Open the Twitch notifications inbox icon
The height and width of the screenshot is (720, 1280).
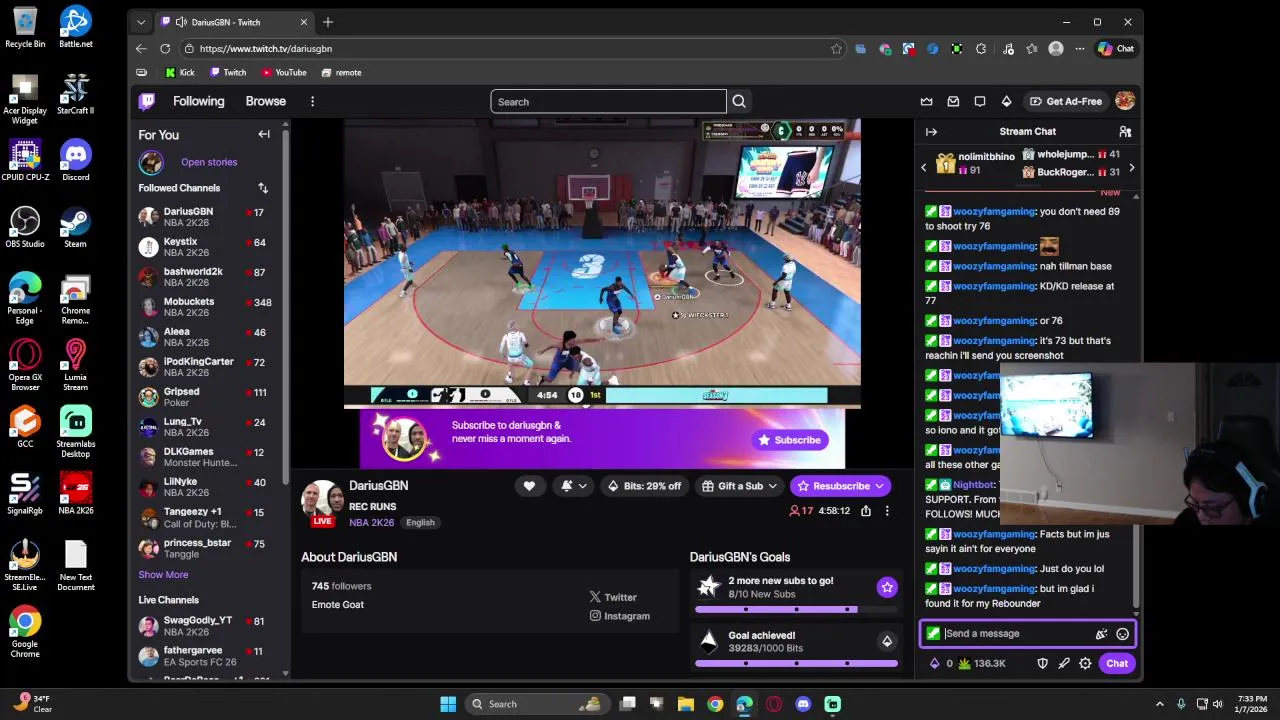[953, 101]
